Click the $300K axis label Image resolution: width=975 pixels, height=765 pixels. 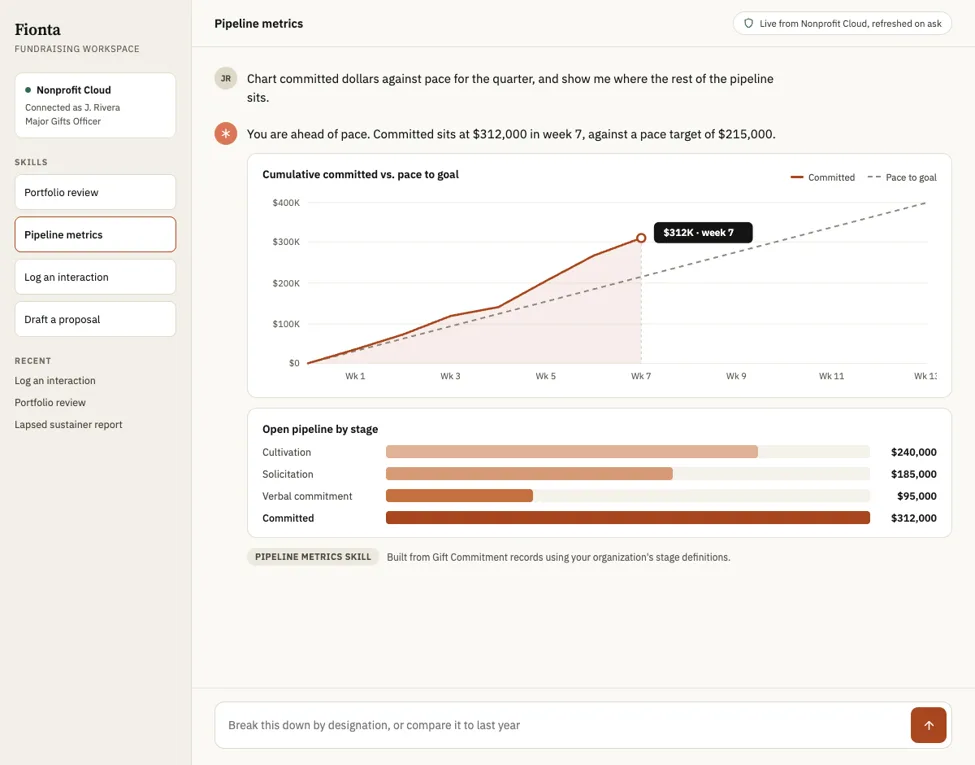point(286,242)
